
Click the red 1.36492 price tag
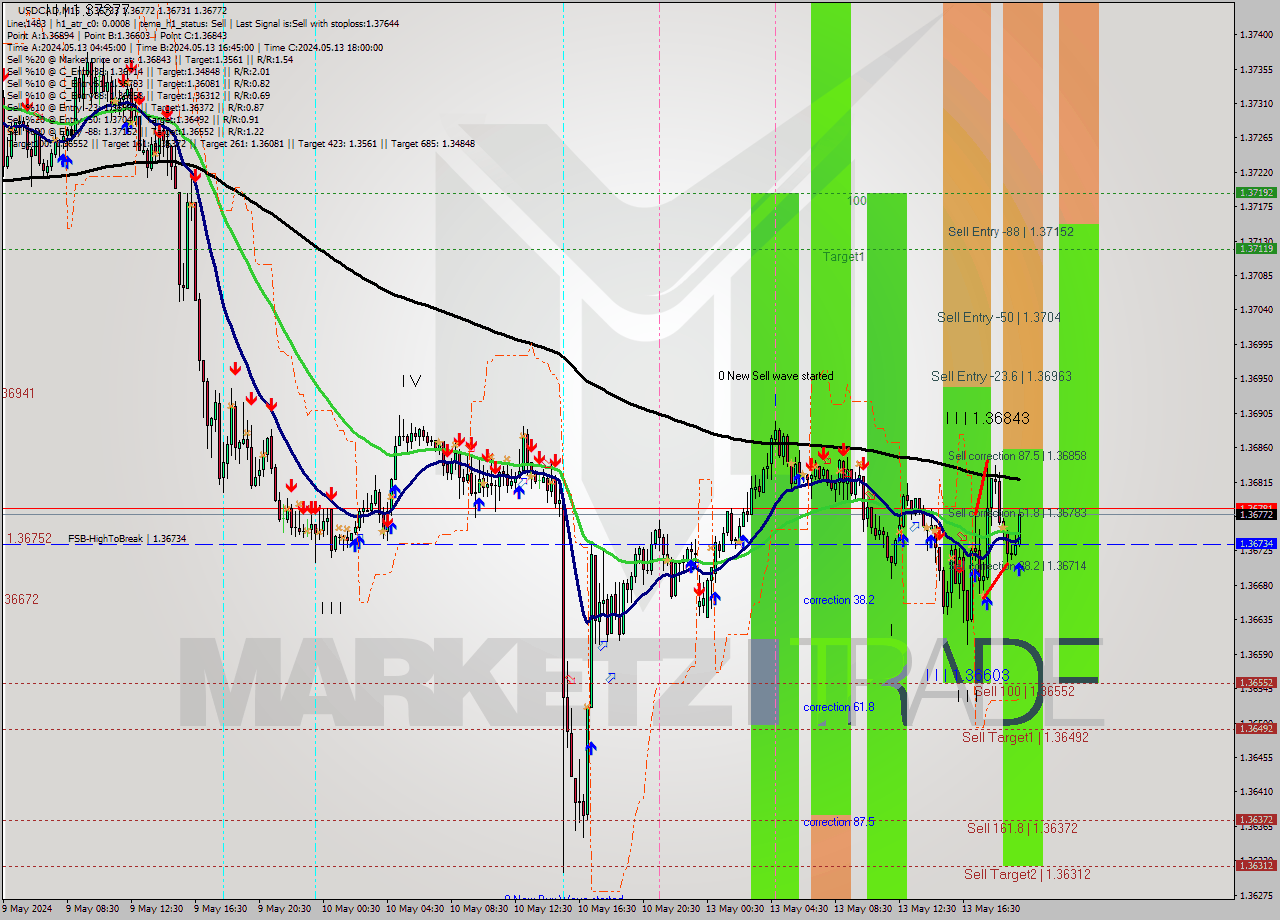(1256, 729)
